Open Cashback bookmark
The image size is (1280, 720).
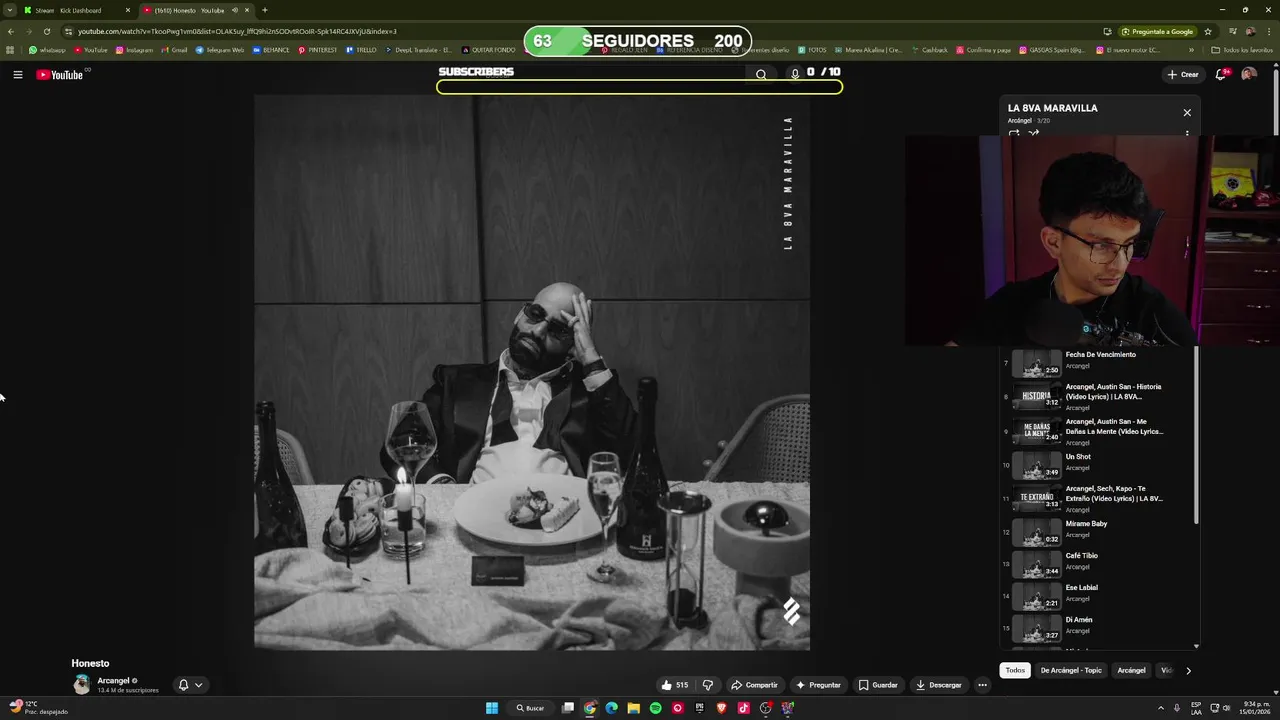click(929, 50)
